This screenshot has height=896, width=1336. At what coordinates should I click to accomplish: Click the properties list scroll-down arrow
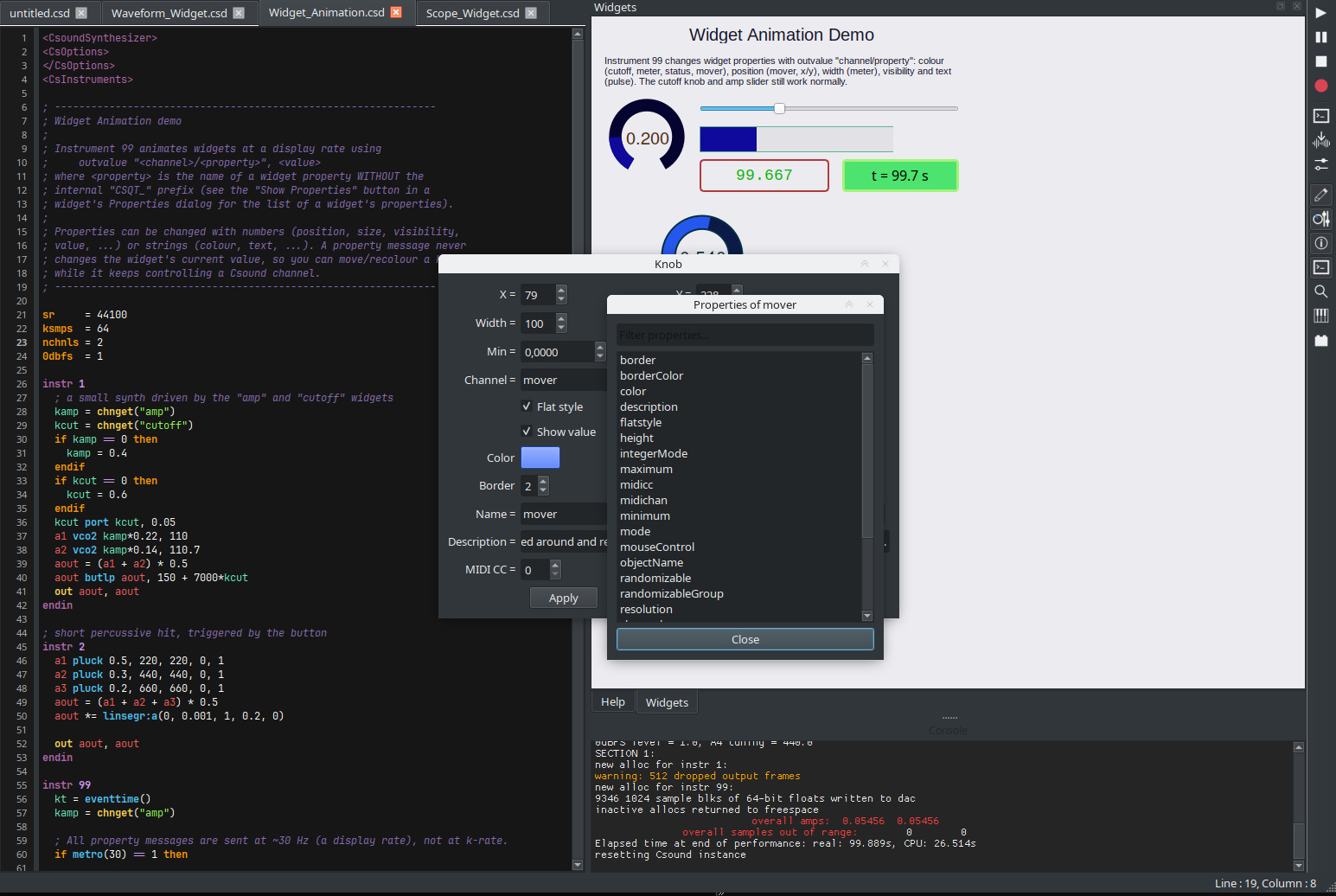[x=867, y=616]
